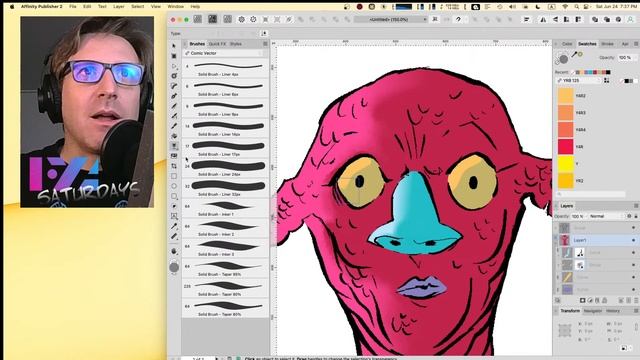Viewport: 640px width, 360px height.
Task: Switch to the Color tab
Action: point(567,44)
